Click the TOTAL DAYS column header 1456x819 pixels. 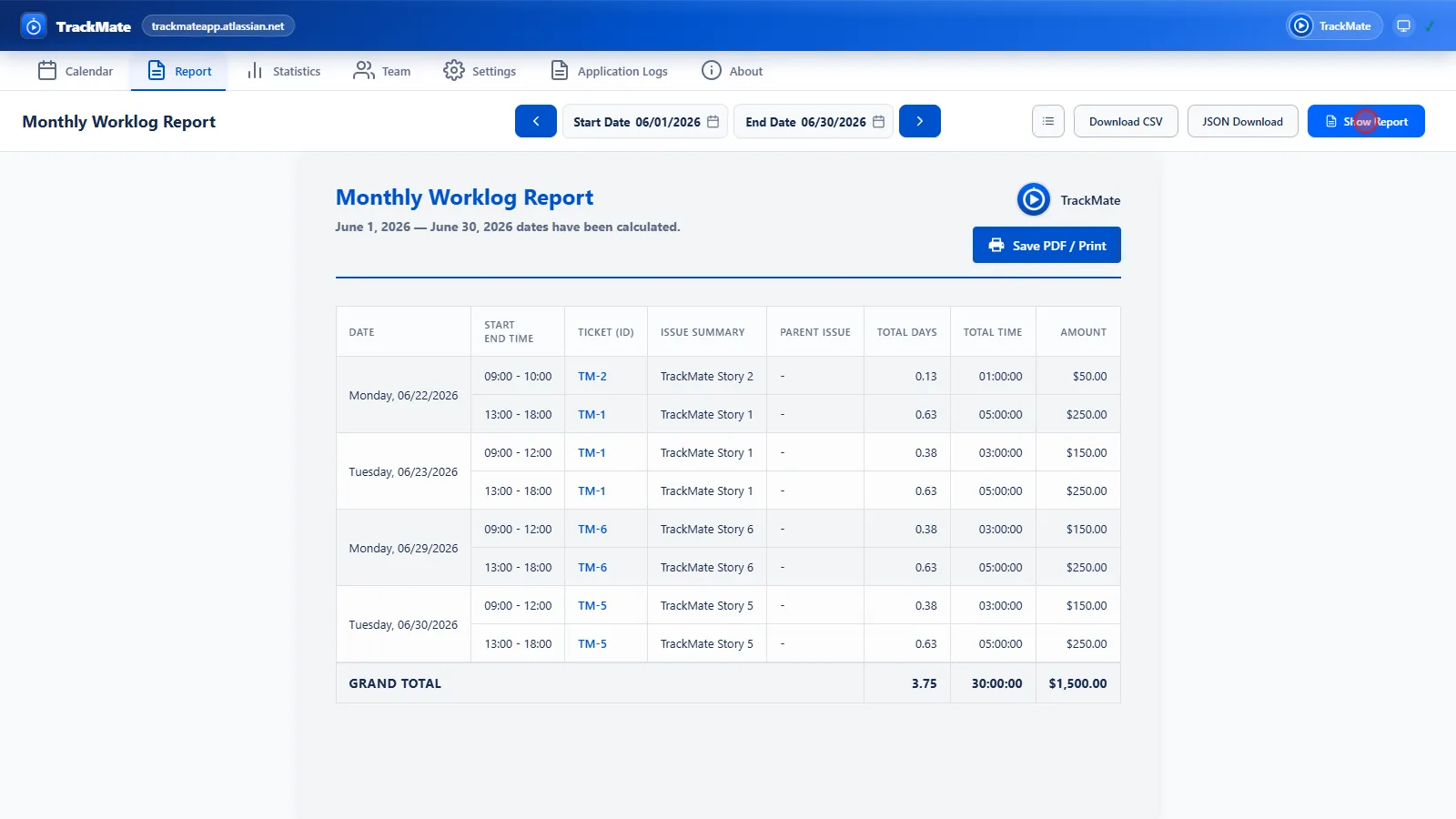[907, 332]
